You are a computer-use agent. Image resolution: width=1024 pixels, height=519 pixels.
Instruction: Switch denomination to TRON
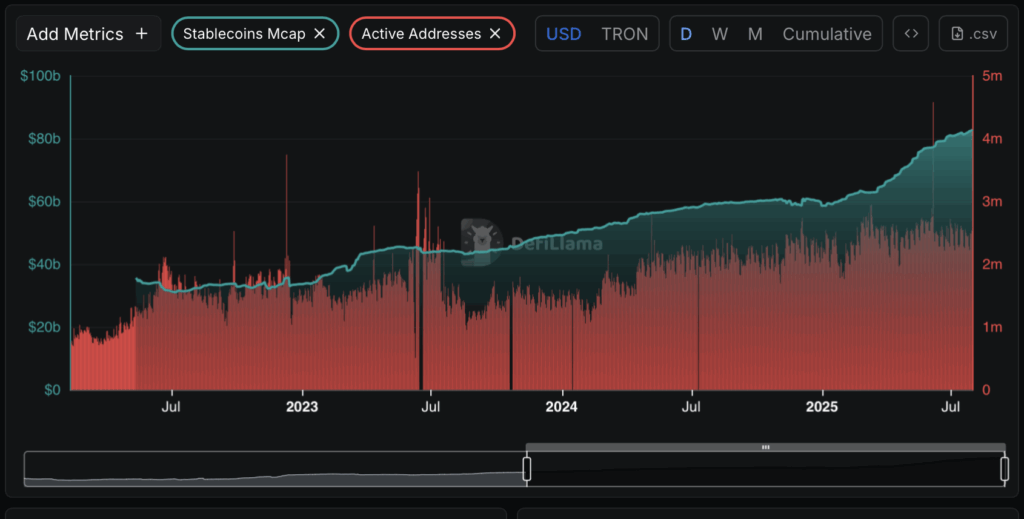tap(624, 34)
